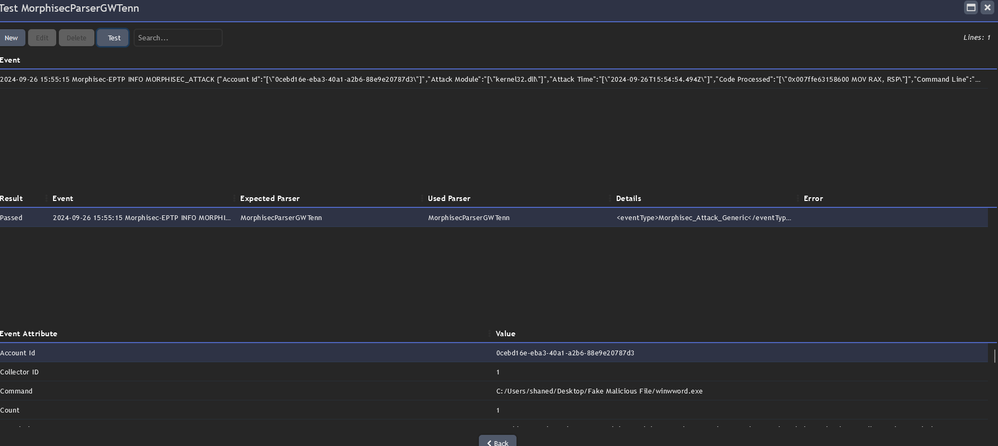
Task: Sort by the Expected Parser column header
Action: [270, 199]
